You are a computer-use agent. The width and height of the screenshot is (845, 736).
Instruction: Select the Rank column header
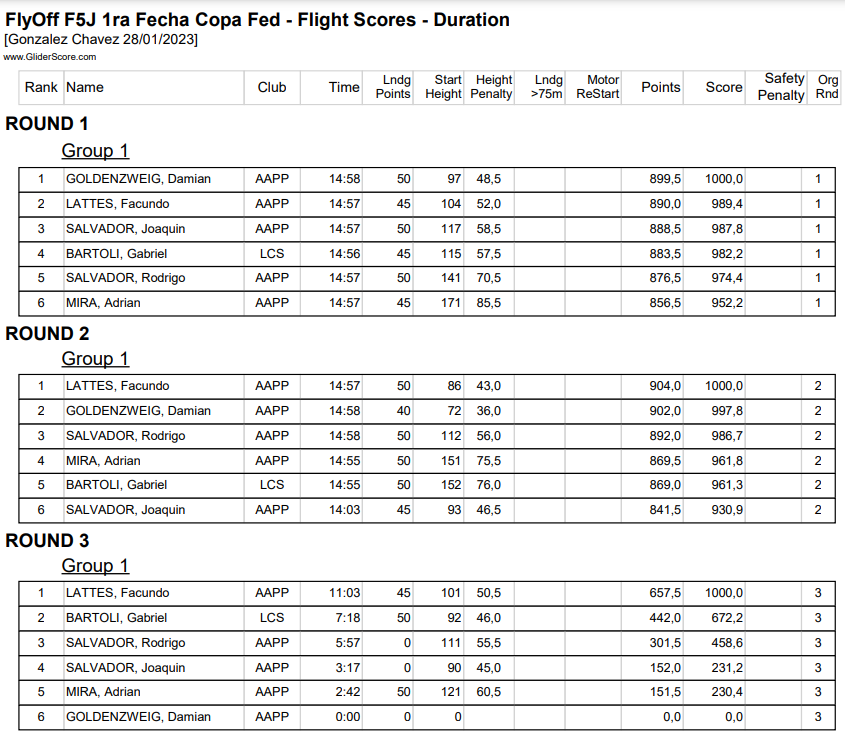point(41,87)
